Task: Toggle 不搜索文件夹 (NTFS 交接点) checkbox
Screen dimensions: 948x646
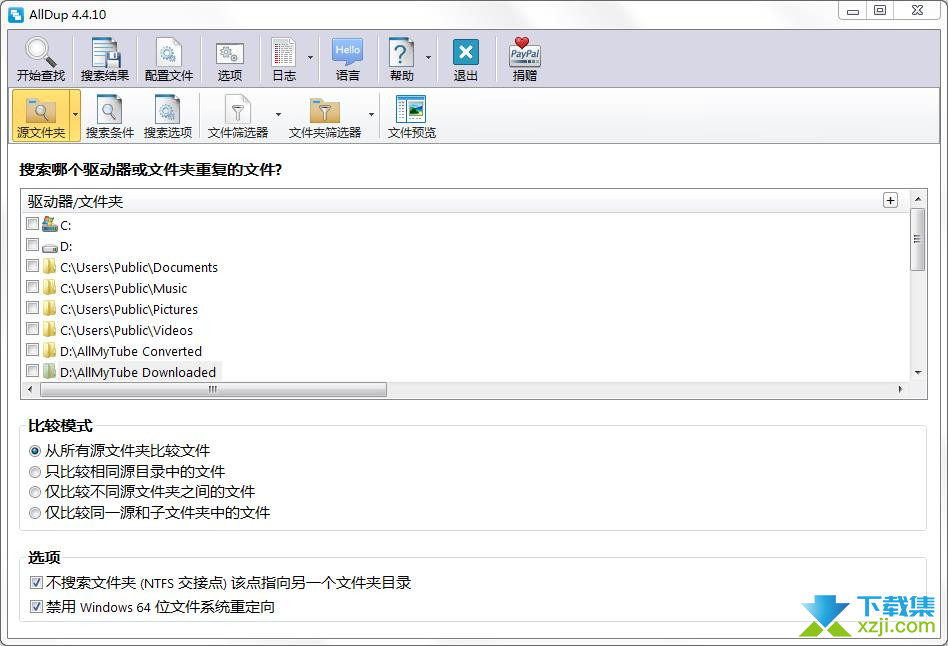Action: [36, 582]
